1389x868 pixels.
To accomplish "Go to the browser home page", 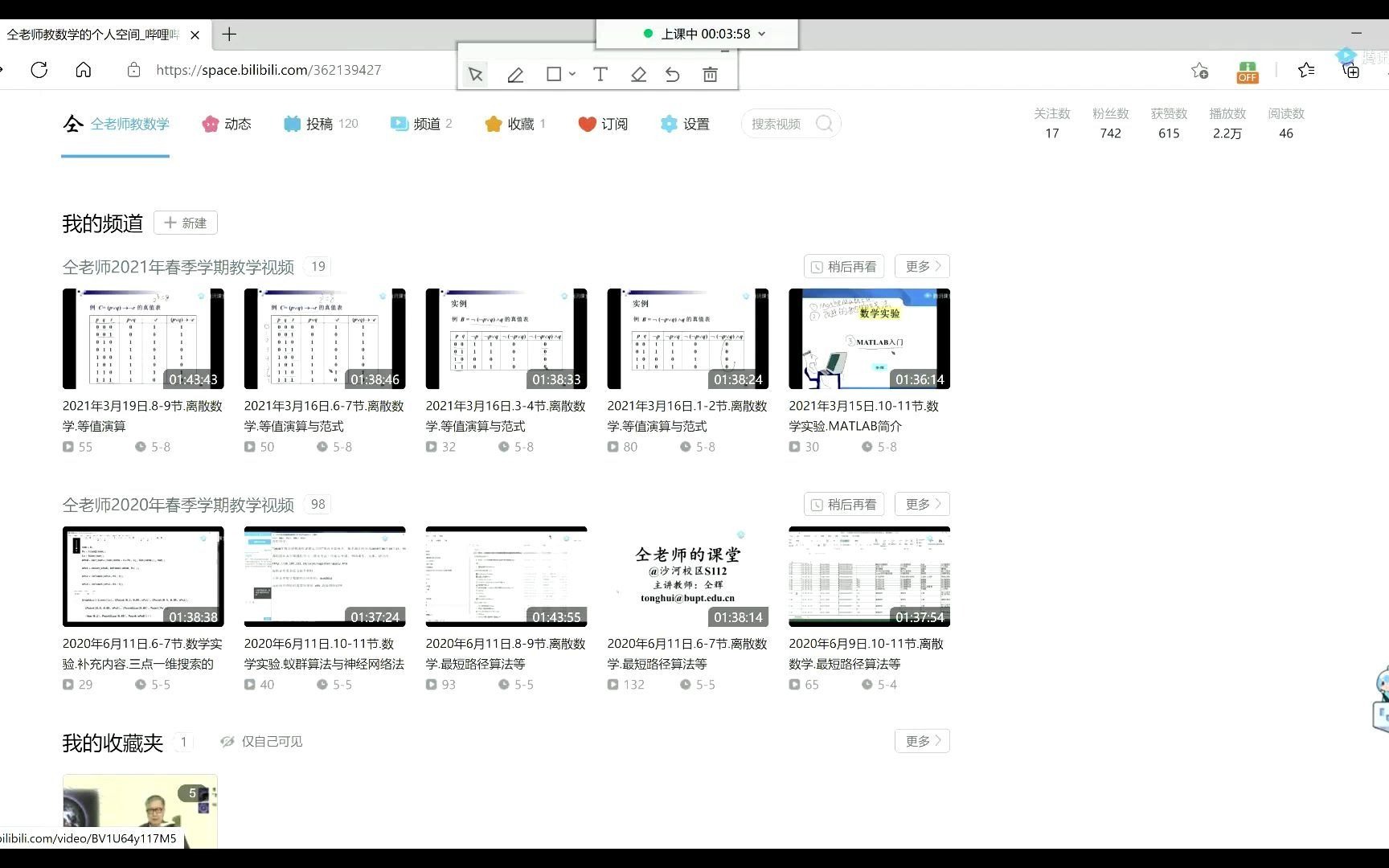I will (84, 70).
